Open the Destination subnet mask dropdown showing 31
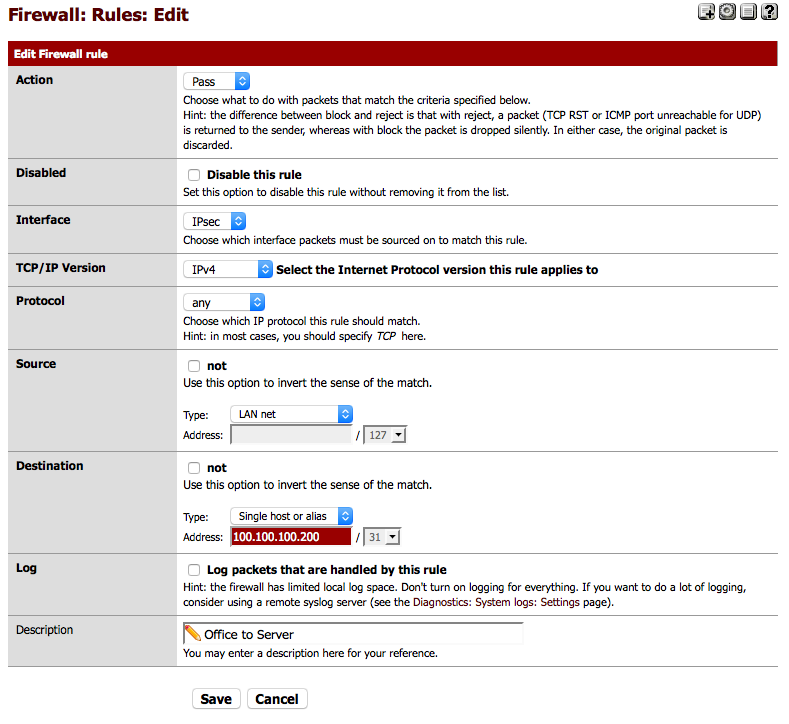Image resolution: width=789 pixels, height=724 pixels. pyautogui.click(x=382, y=537)
